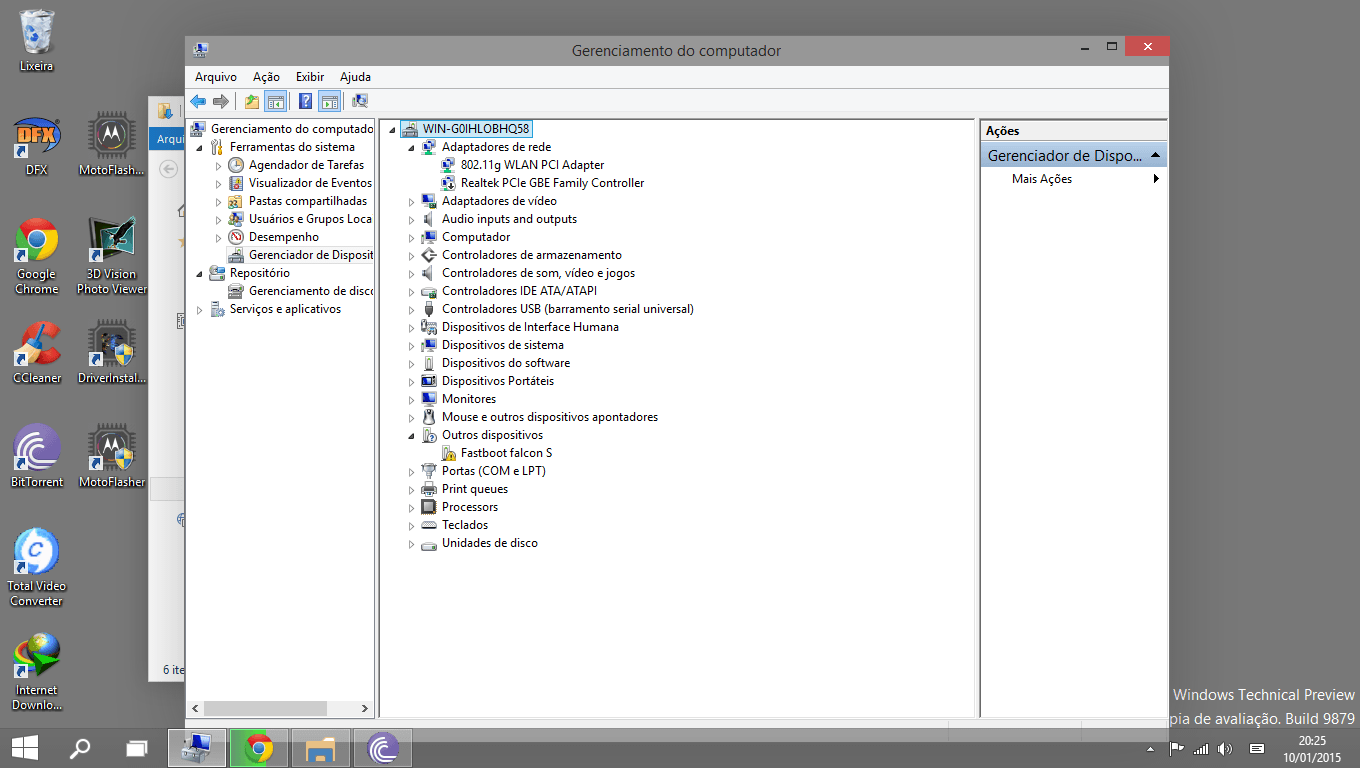The height and width of the screenshot is (768, 1360).
Task: Collapse the Ferramentas do sistema node
Action: (x=200, y=147)
